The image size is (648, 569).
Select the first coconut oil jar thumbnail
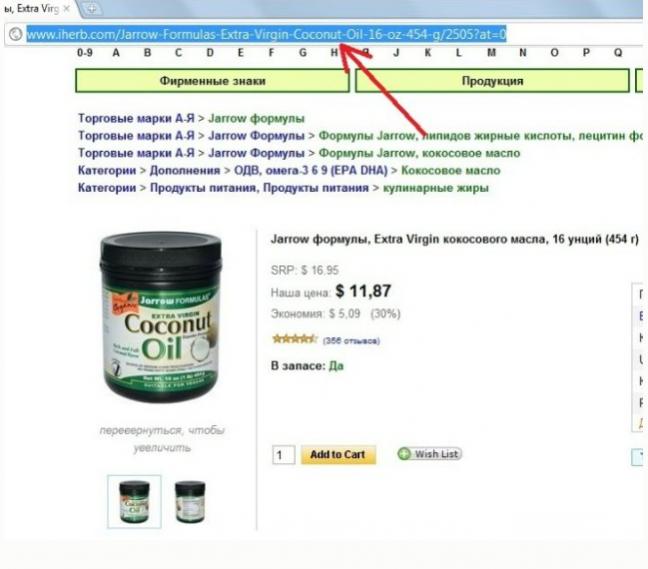(134, 502)
